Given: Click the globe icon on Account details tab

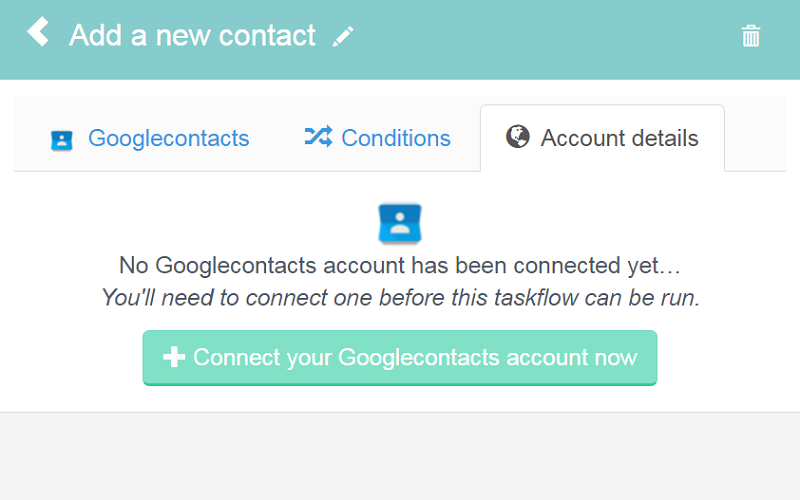Looking at the screenshot, I should tap(517, 136).
